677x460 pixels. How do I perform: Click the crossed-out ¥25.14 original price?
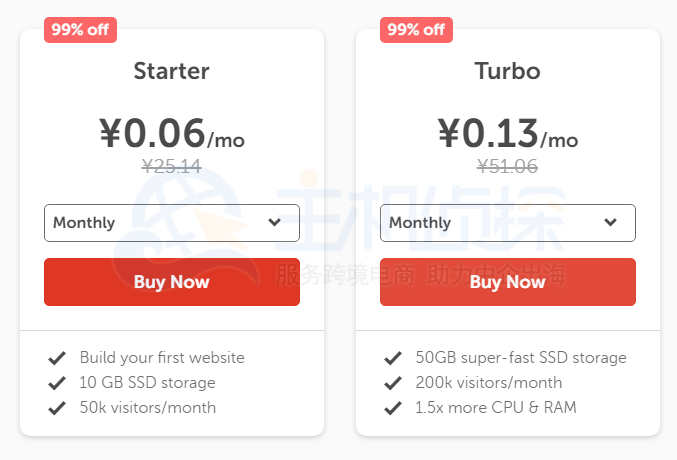(172, 167)
